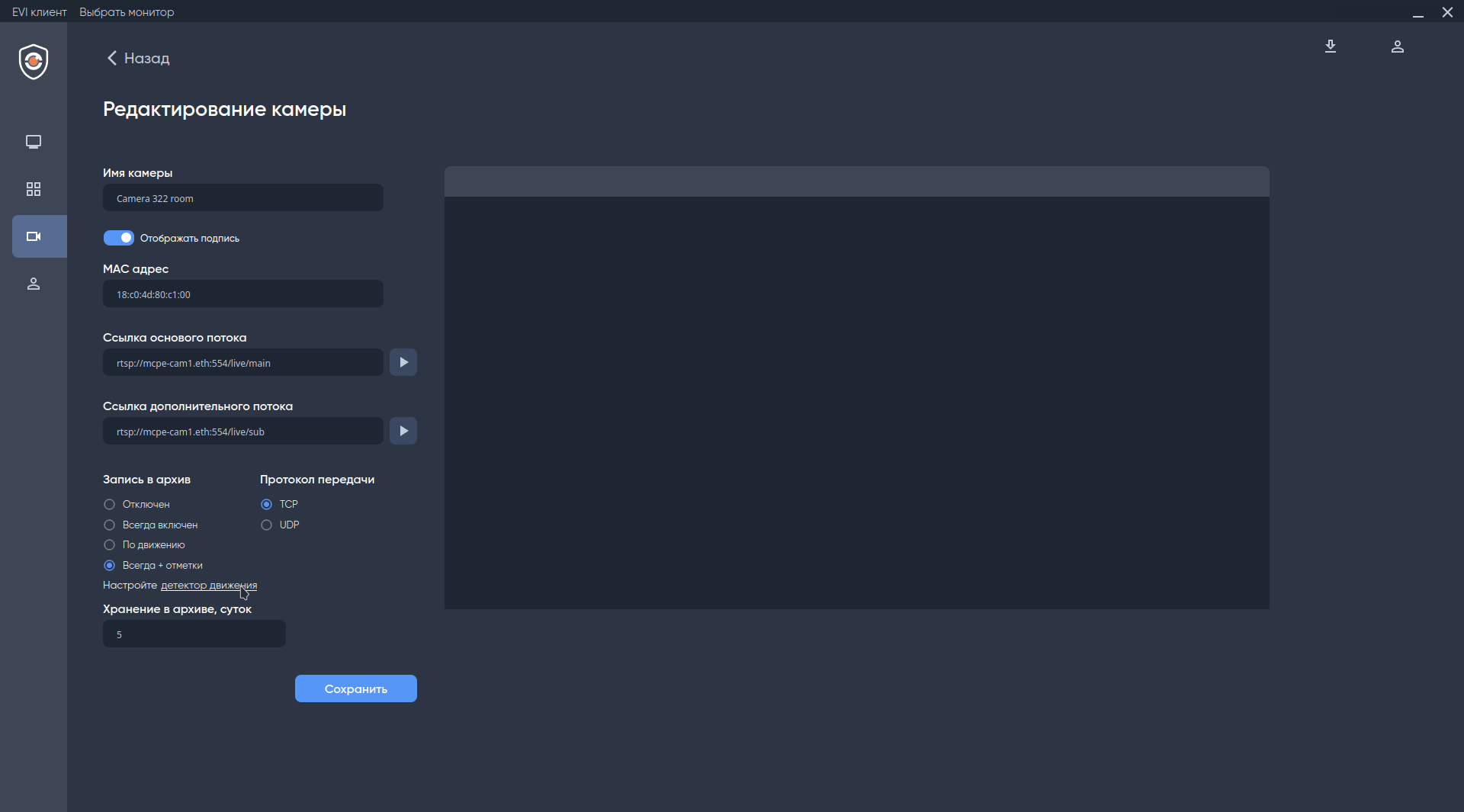Focus the additional stream URL field
1464x812 pixels.
243,431
